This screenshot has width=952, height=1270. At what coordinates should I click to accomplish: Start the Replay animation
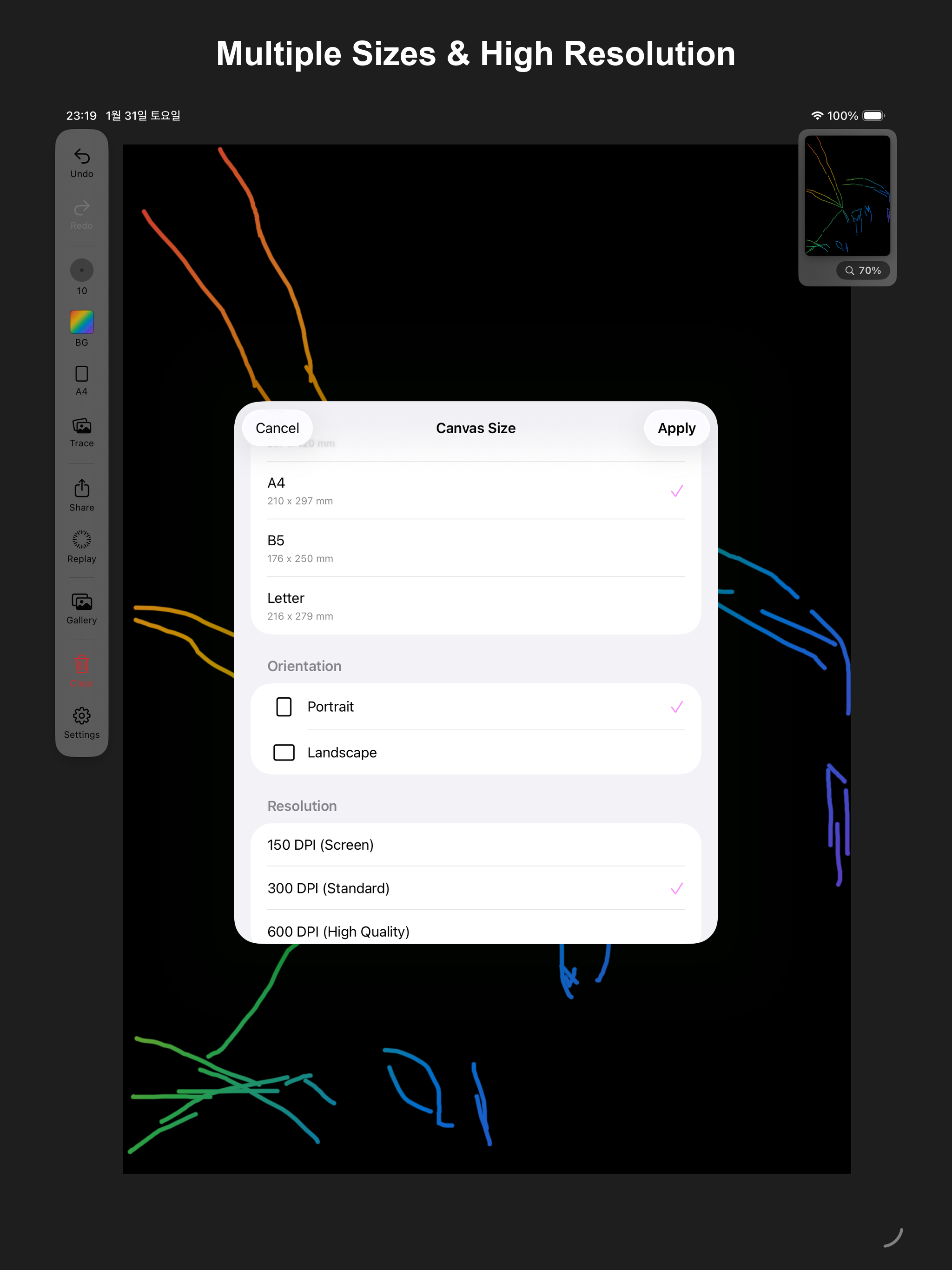point(81,540)
